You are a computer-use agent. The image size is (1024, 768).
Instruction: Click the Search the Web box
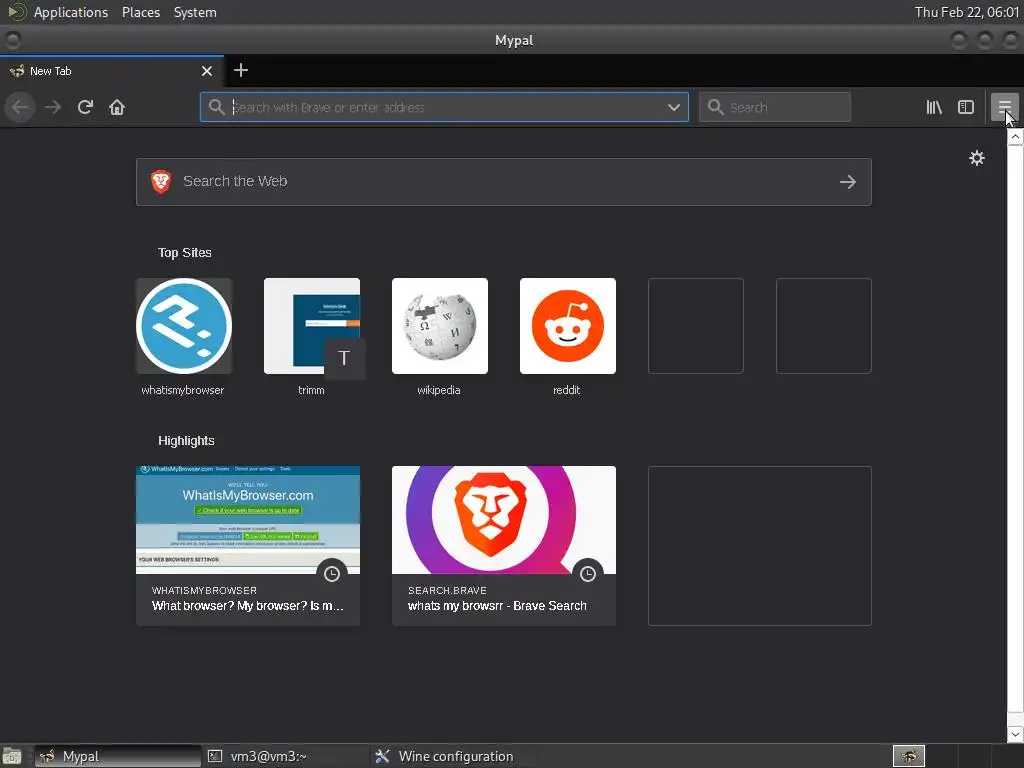[x=504, y=182]
